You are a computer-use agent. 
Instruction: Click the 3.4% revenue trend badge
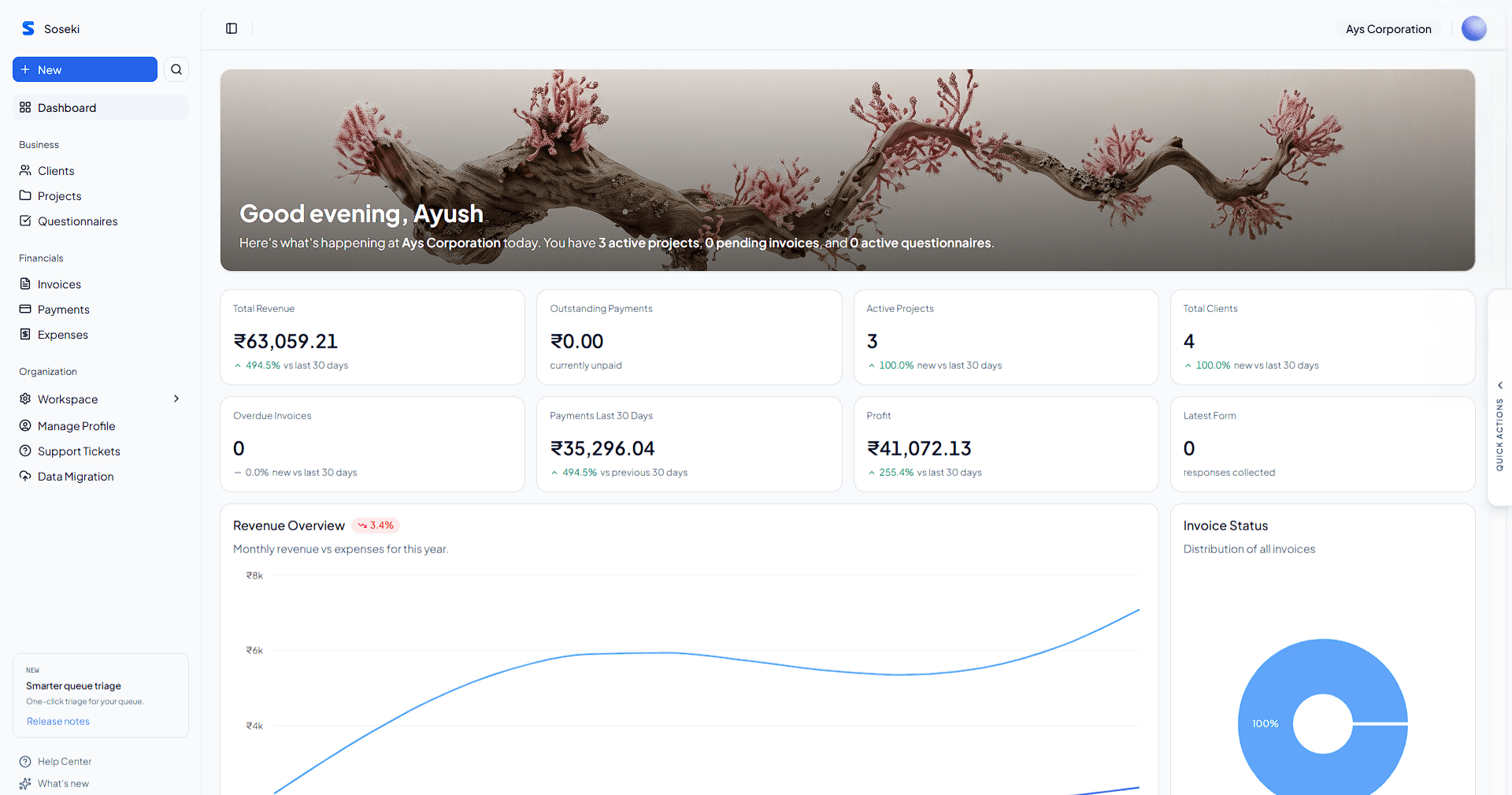376,526
